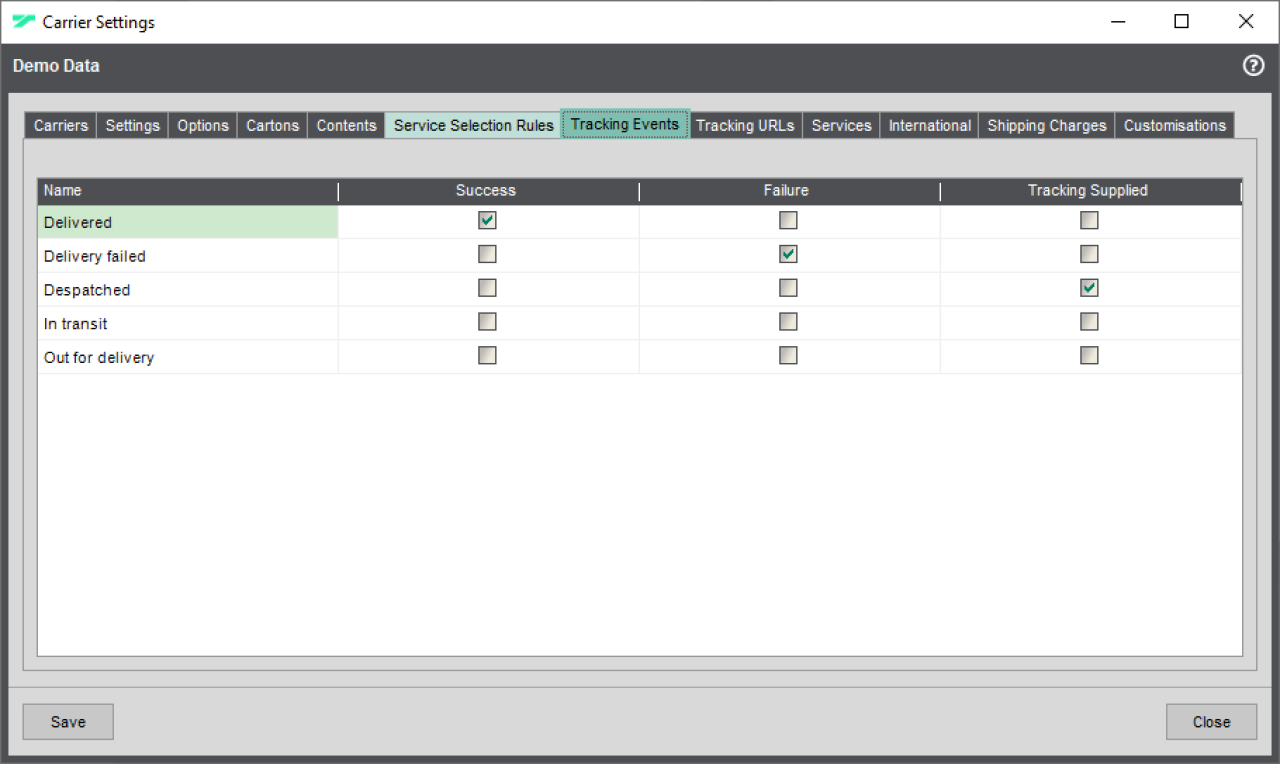
Task: Open the International tab
Action: pyautogui.click(x=929, y=125)
